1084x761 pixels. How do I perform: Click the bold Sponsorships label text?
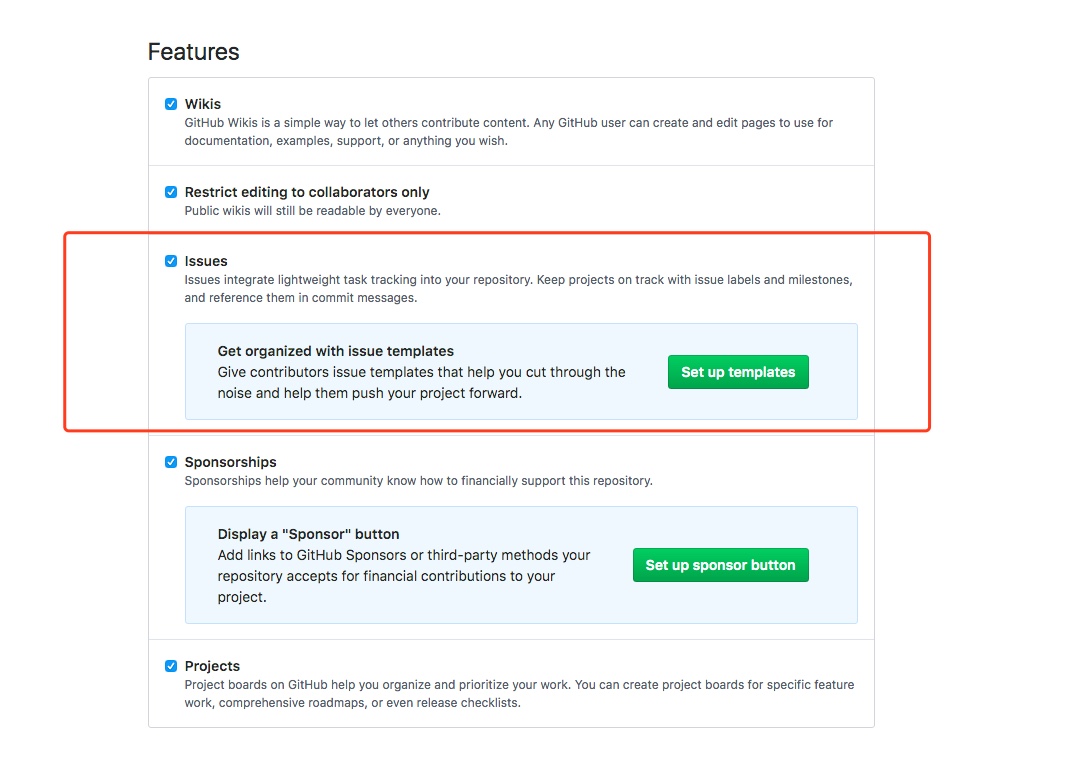click(x=230, y=462)
